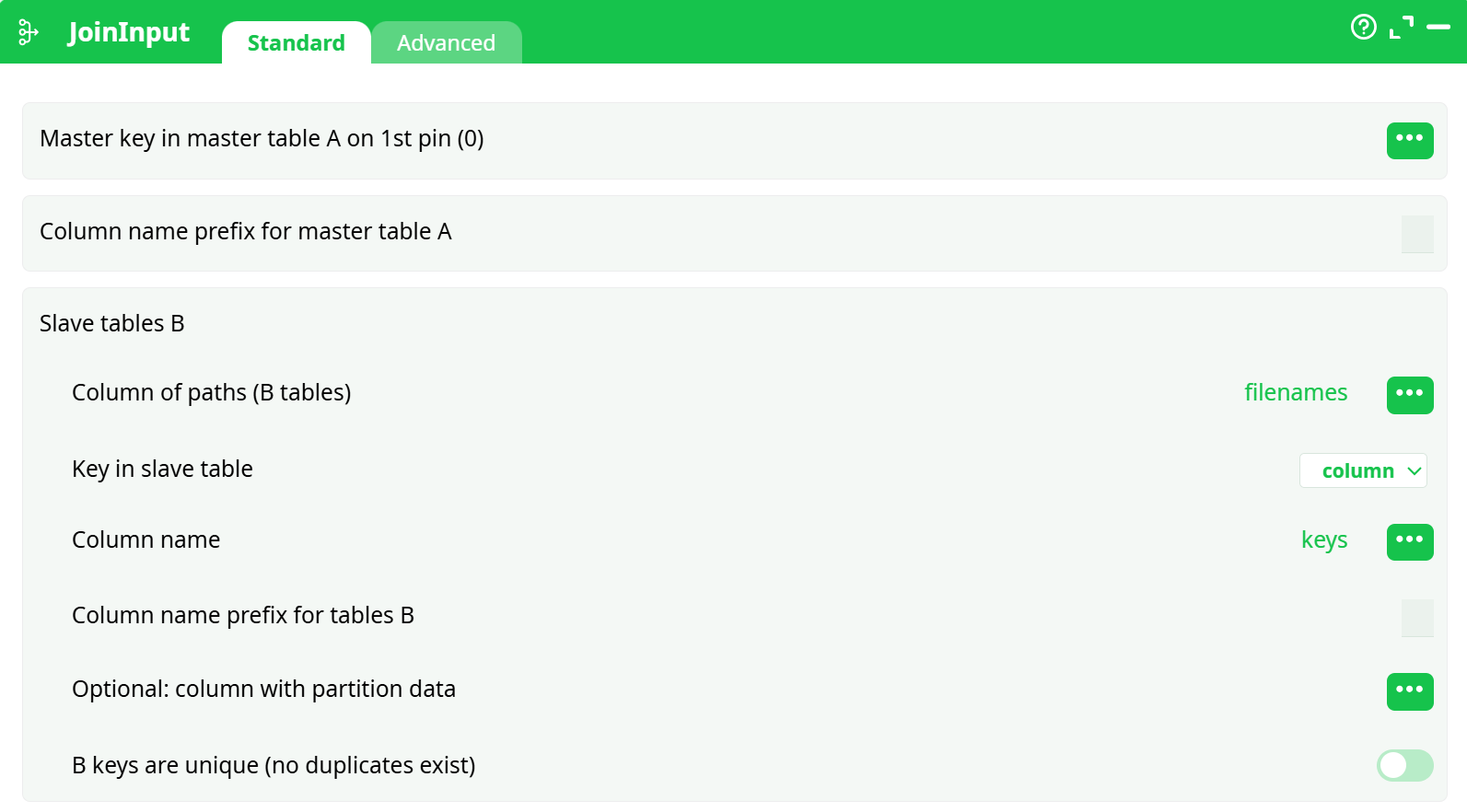
Task: Click prefix field for tables B
Action: point(1416,618)
